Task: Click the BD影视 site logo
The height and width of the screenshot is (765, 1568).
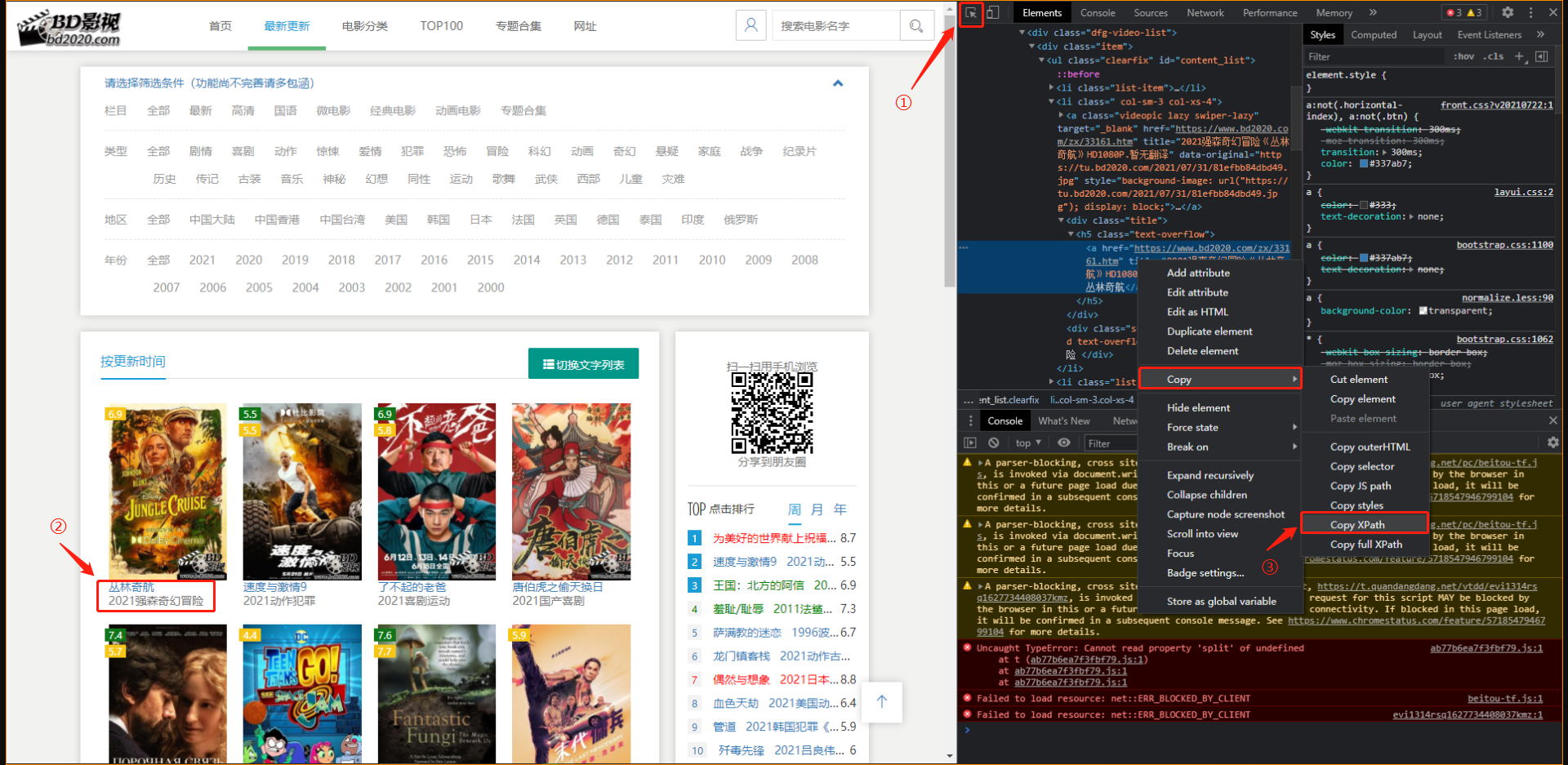Action: [x=70, y=28]
